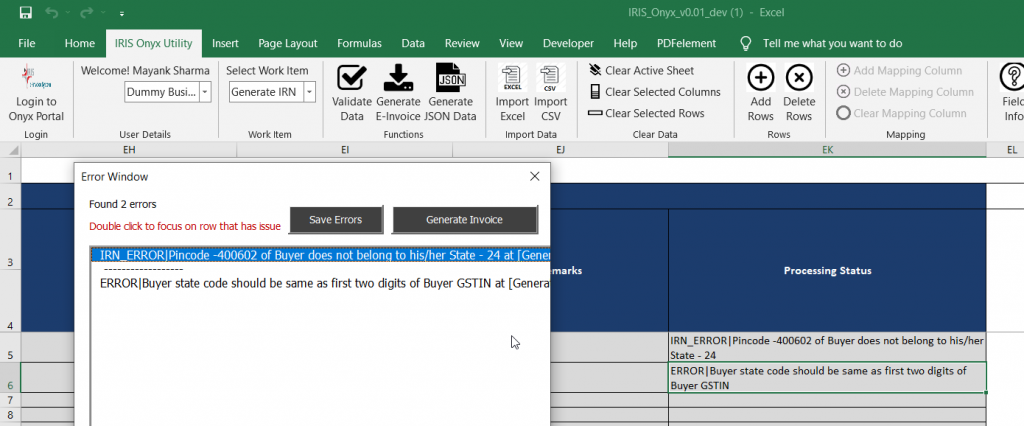Screen dimensions: 1024x426
Task: Click the Field Info question mark icon
Action: (1012, 78)
